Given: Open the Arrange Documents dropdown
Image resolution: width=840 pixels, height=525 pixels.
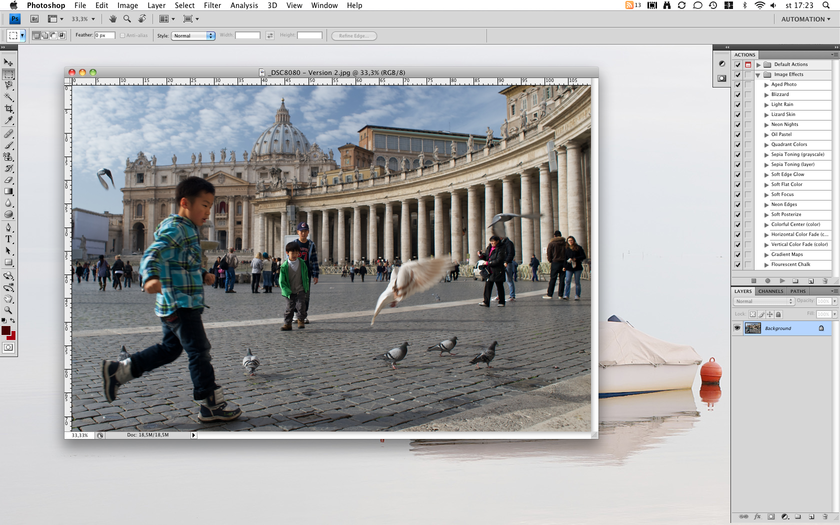Looking at the screenshot, I should tap(167, 19).
